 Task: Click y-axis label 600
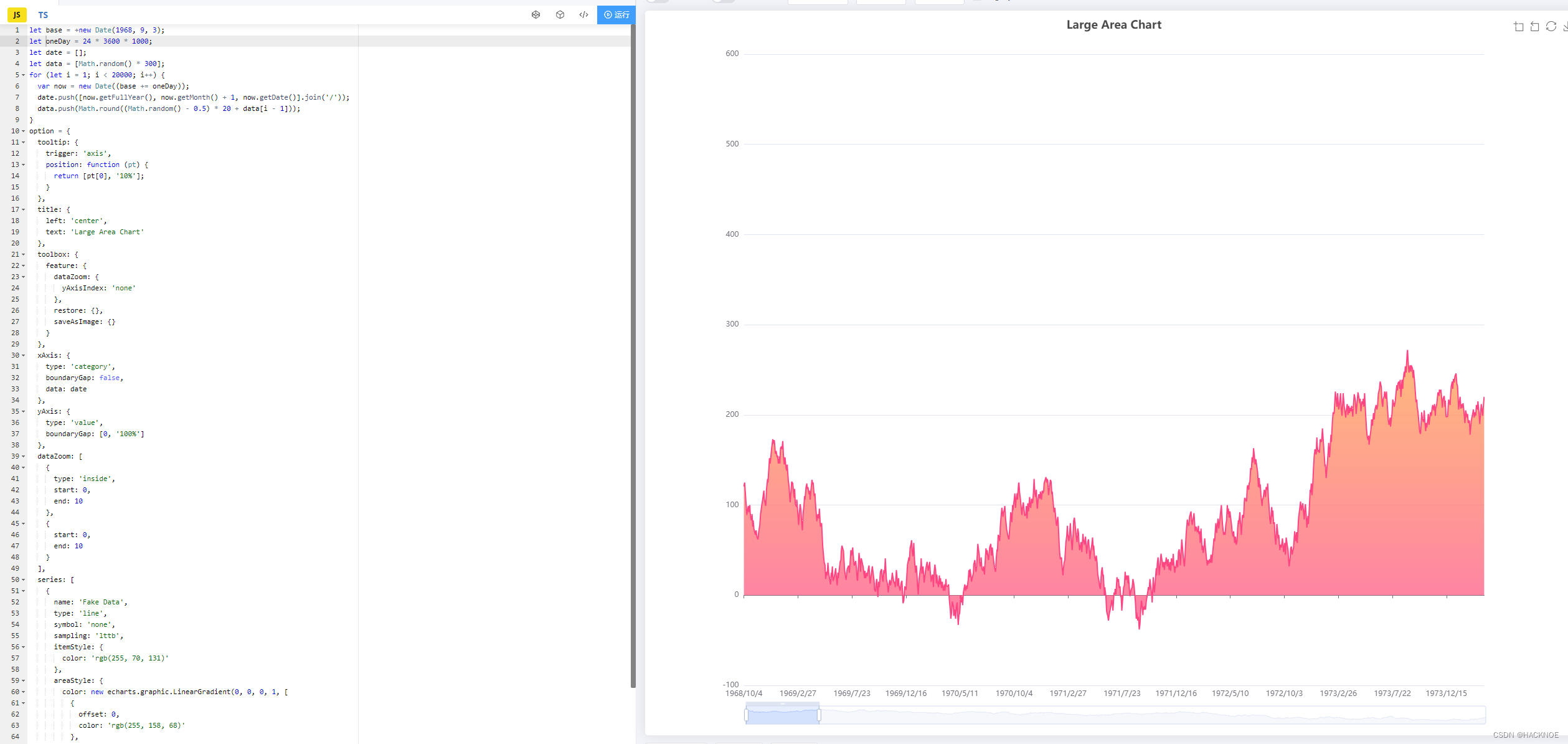(x=732, y=54)
